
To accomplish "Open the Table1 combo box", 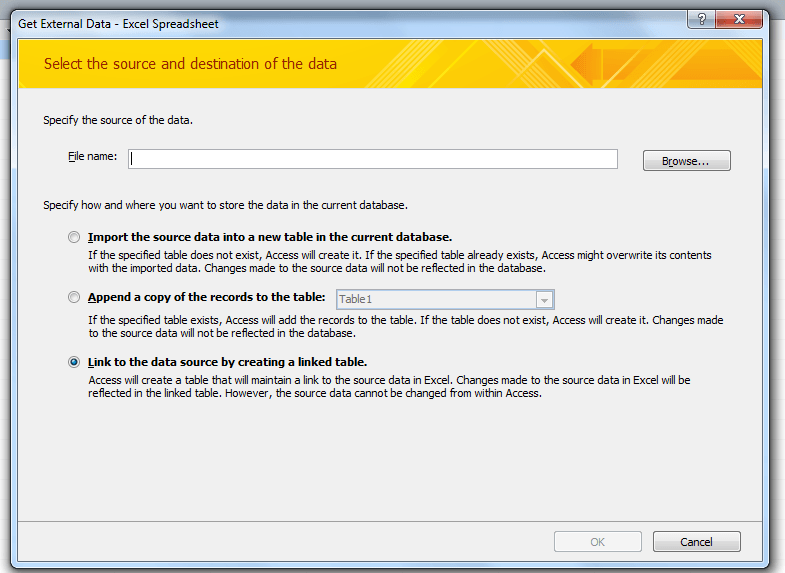I will pos(437,299).
